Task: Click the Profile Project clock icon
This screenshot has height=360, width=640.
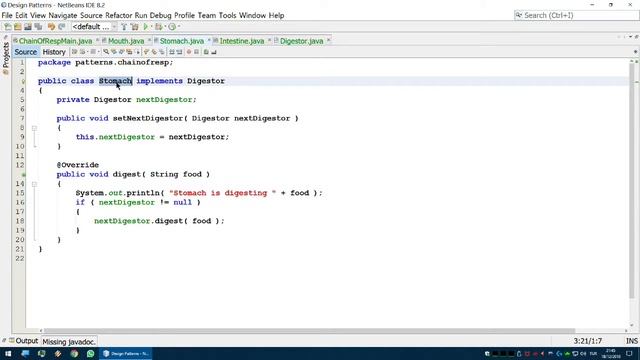Action: pos(172,27)
